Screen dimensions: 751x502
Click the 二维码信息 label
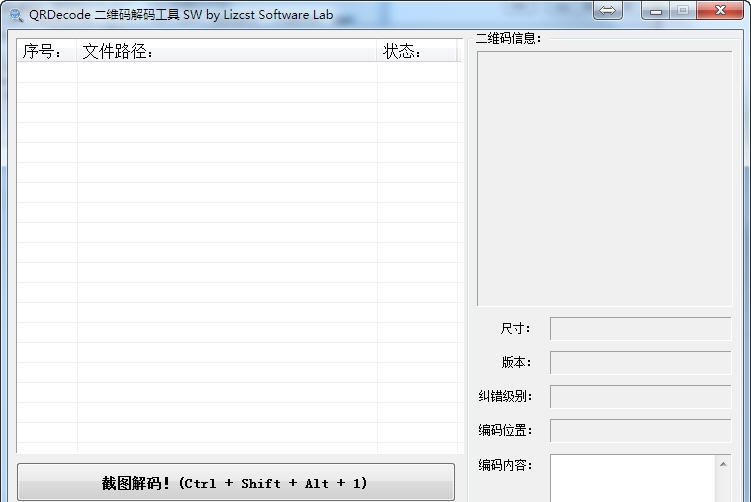[x=508, y=38]
